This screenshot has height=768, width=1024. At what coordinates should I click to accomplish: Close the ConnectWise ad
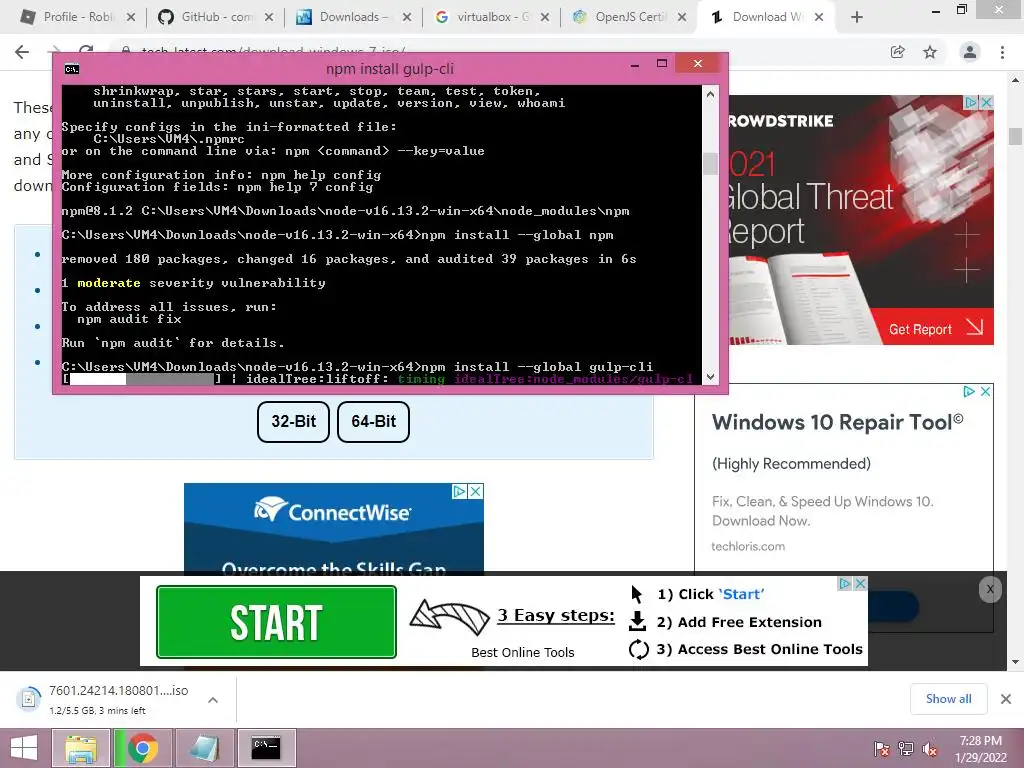coord(476,491)
